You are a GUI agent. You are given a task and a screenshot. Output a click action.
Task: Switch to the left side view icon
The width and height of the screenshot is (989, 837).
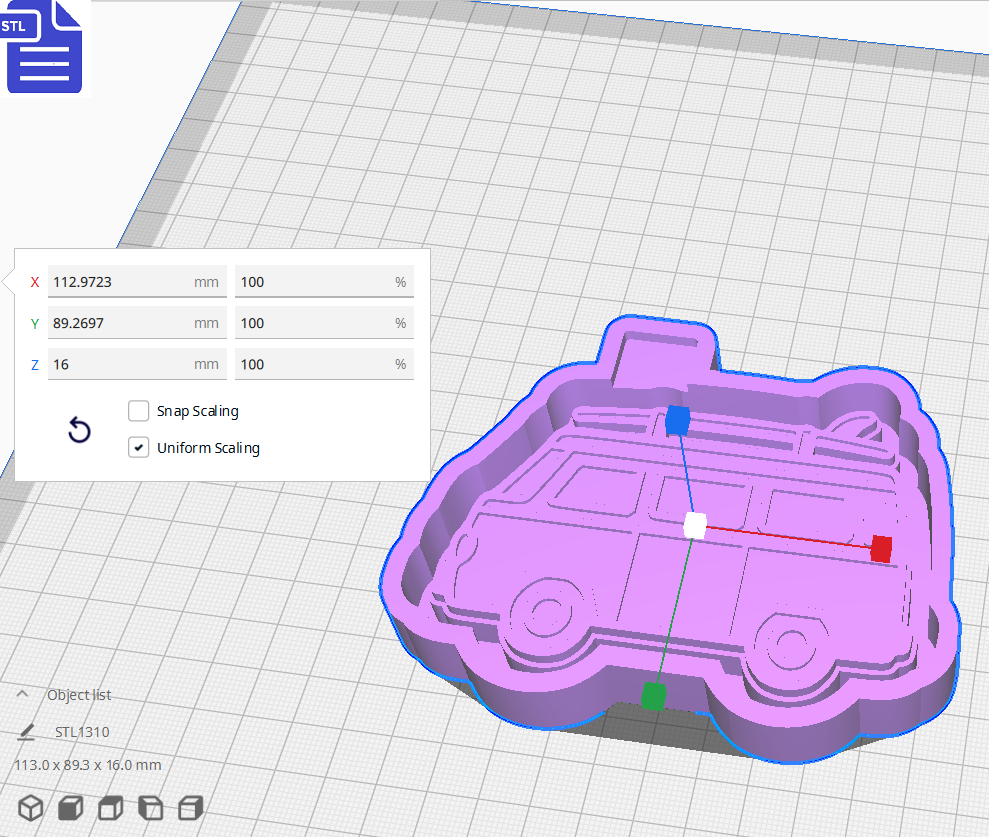click(150, 808)
